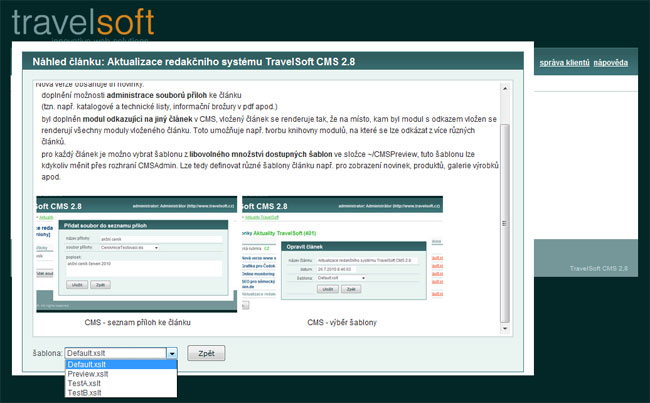The height and width of the screenshot is (403, 650).
Task: Open the CMS seznam příloh screenshot thumbnail
Action: [x=137, y=254]
